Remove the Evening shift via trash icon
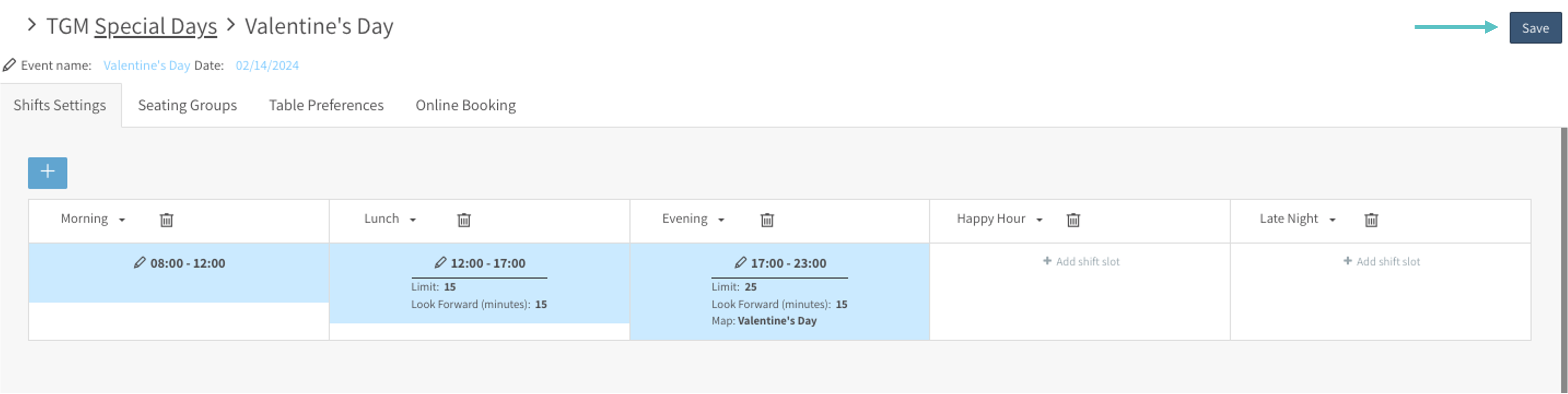Image resolution: width=1568 pixels, height=394 pixels. click(x=767, y=220)
